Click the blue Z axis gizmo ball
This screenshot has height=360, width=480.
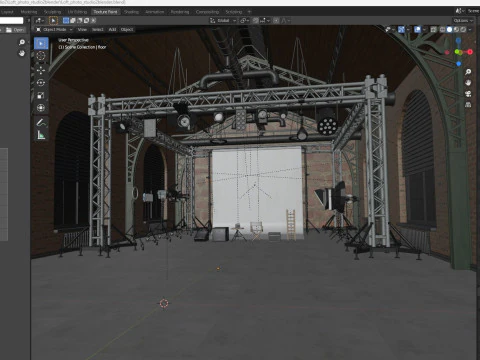point(459,41)
